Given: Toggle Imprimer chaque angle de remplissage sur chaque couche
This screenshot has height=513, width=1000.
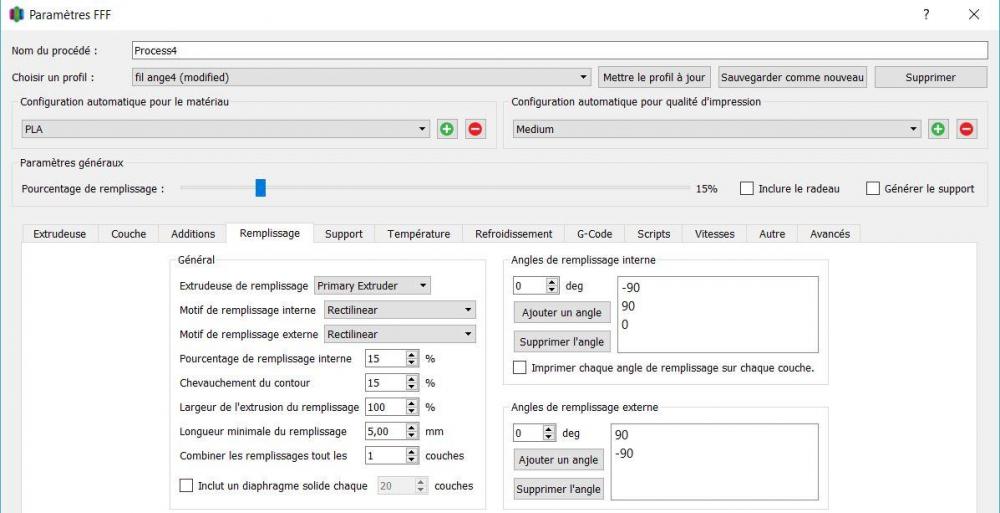Looking at the screenshot, I should coord(520,368).
